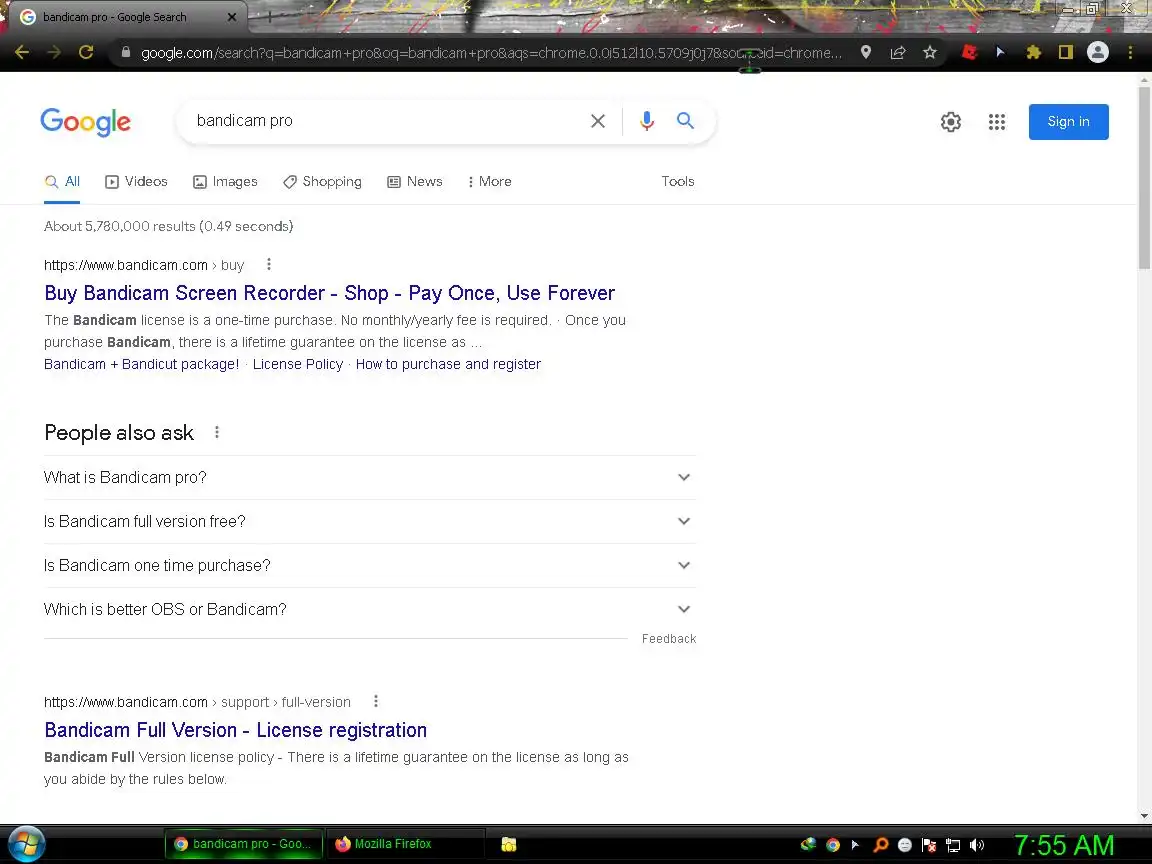Click the 'https://www.bandicam.com › buy' breadcrumb
Screen dimensions: 1152x864
(x=144, y=265)
